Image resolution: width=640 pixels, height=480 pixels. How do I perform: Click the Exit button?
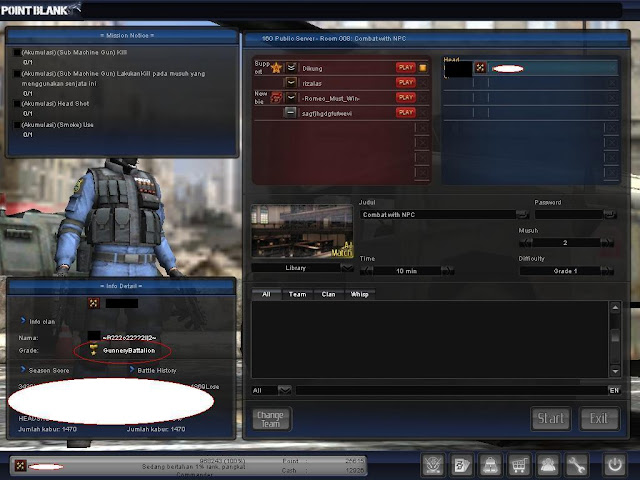(599, 418)
